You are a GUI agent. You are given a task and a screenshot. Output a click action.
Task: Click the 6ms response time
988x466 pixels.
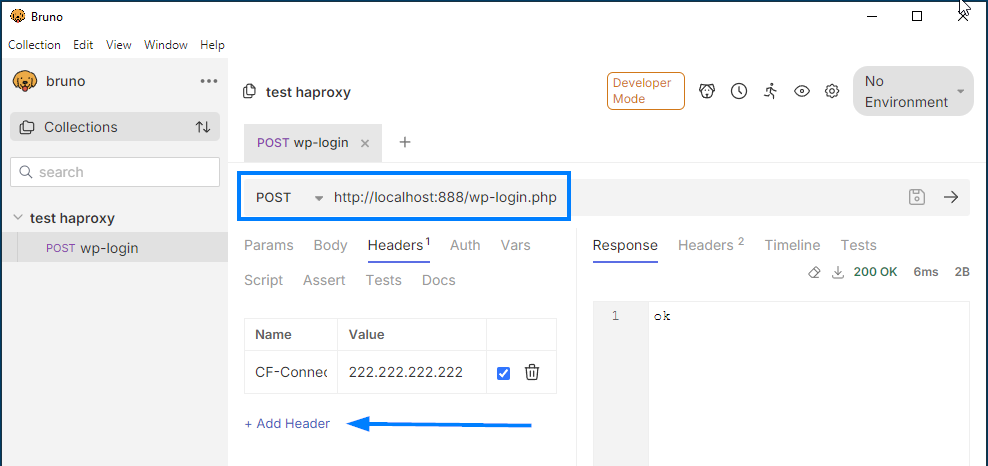926,272
